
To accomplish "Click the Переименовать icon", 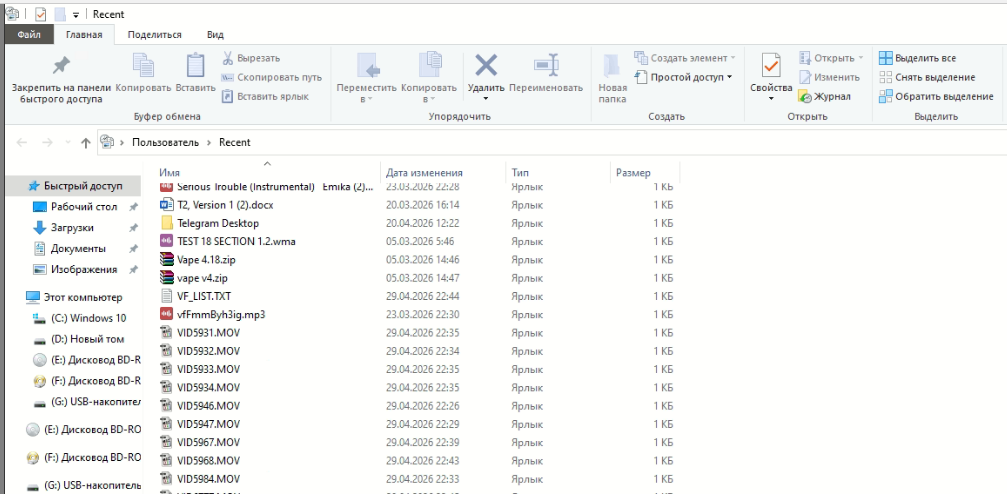I will (546, 65).
